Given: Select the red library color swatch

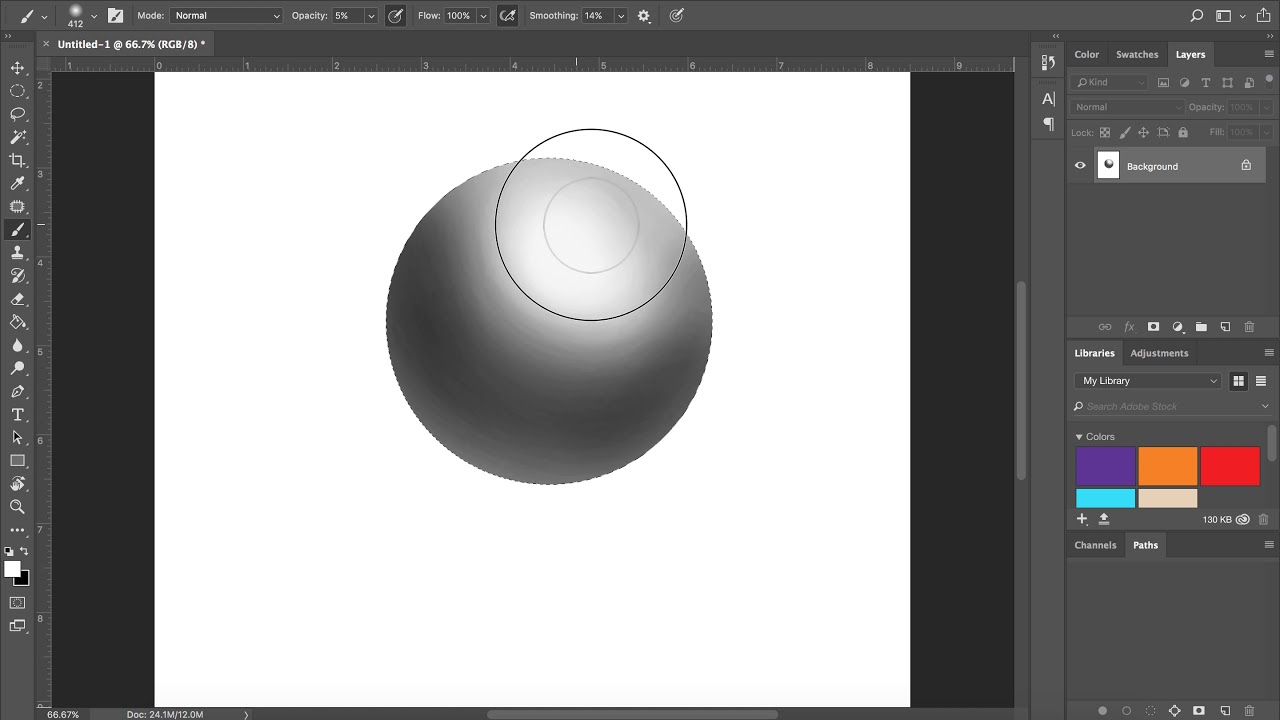Looking at the screenshot, I should (1230, 467).
